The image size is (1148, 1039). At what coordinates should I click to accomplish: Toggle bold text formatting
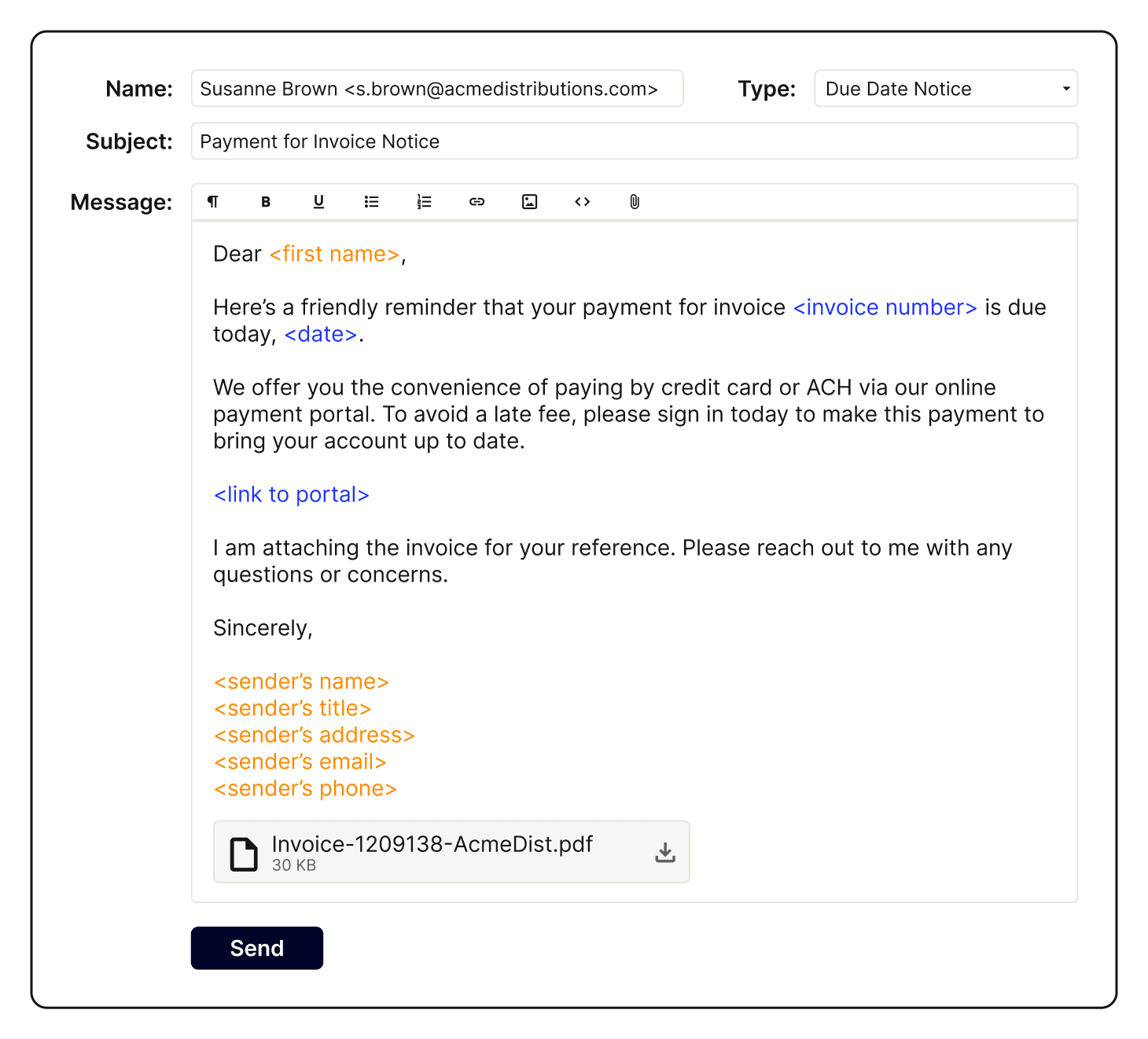pyautogui.click(x=266, y=202)
